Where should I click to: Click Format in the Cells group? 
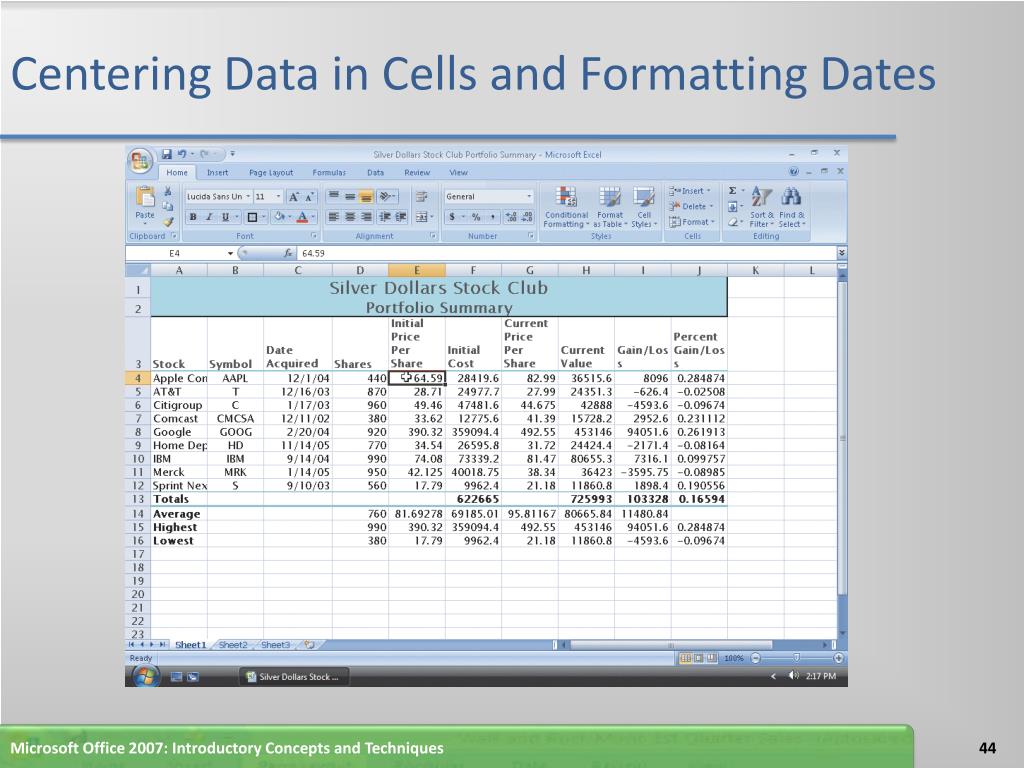(x=692, y=222)
